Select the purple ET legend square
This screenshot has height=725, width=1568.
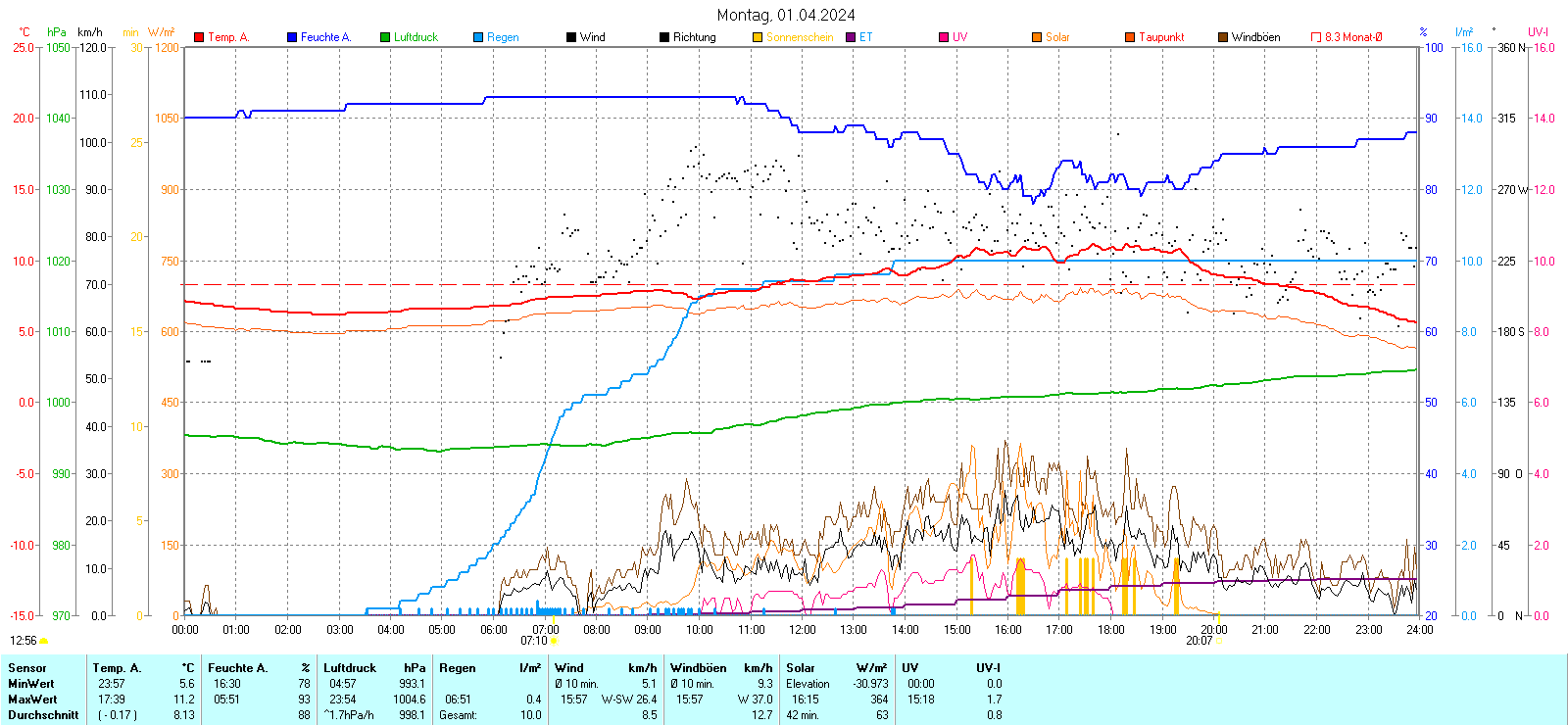coord(851,37)
